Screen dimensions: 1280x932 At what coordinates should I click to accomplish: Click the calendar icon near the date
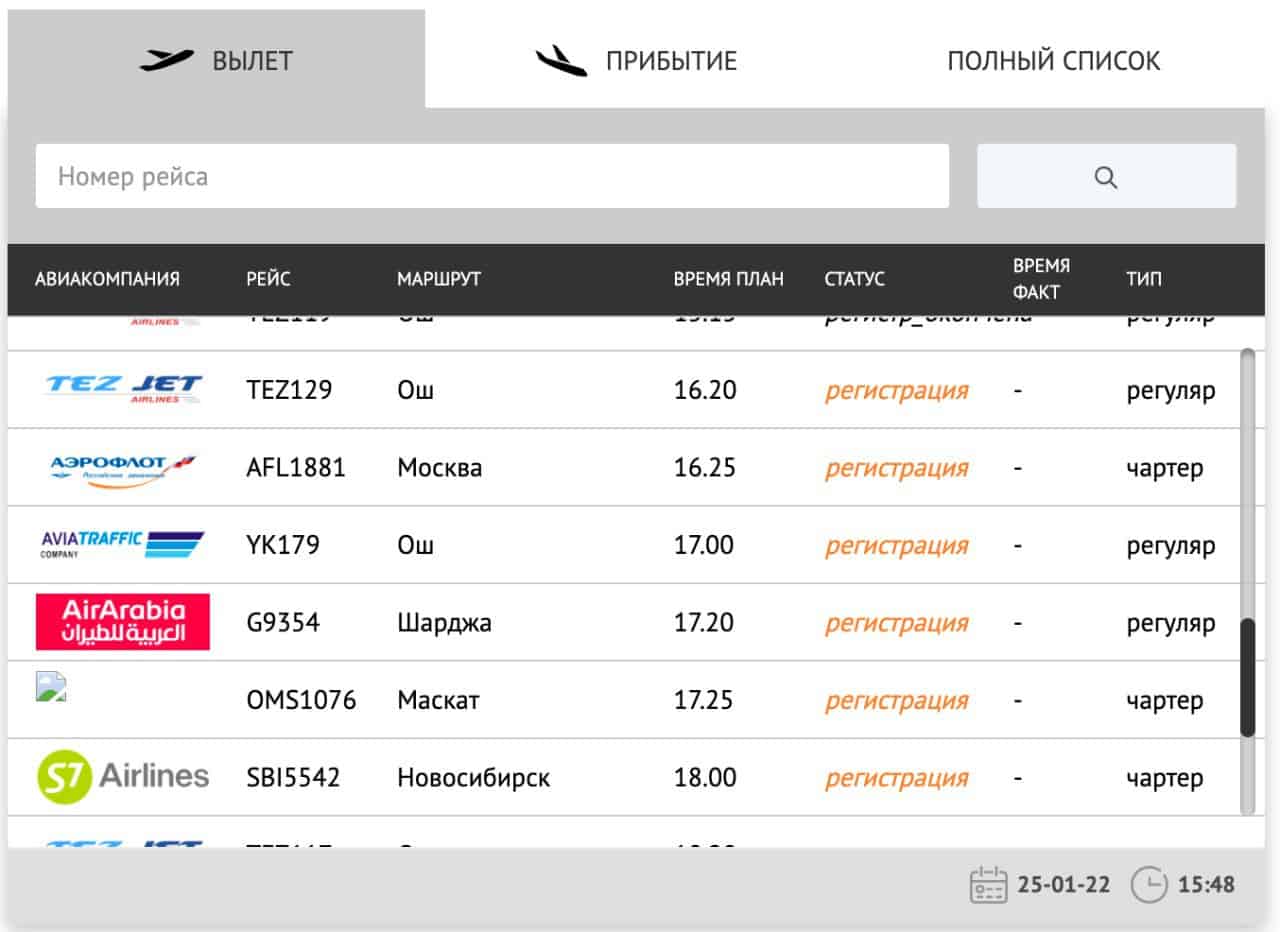[x=988, y=885]
